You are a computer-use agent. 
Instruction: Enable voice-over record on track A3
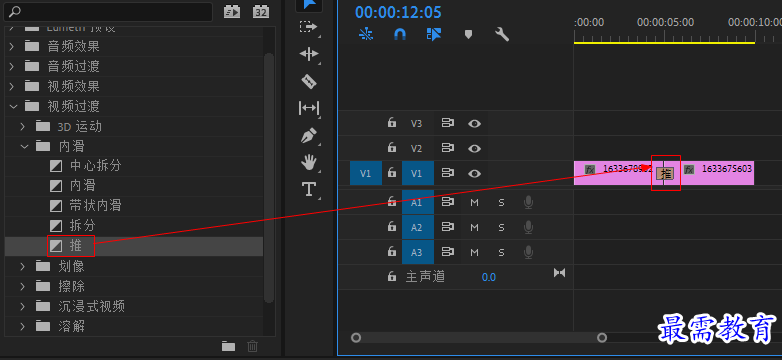click(x=528, y=252)
